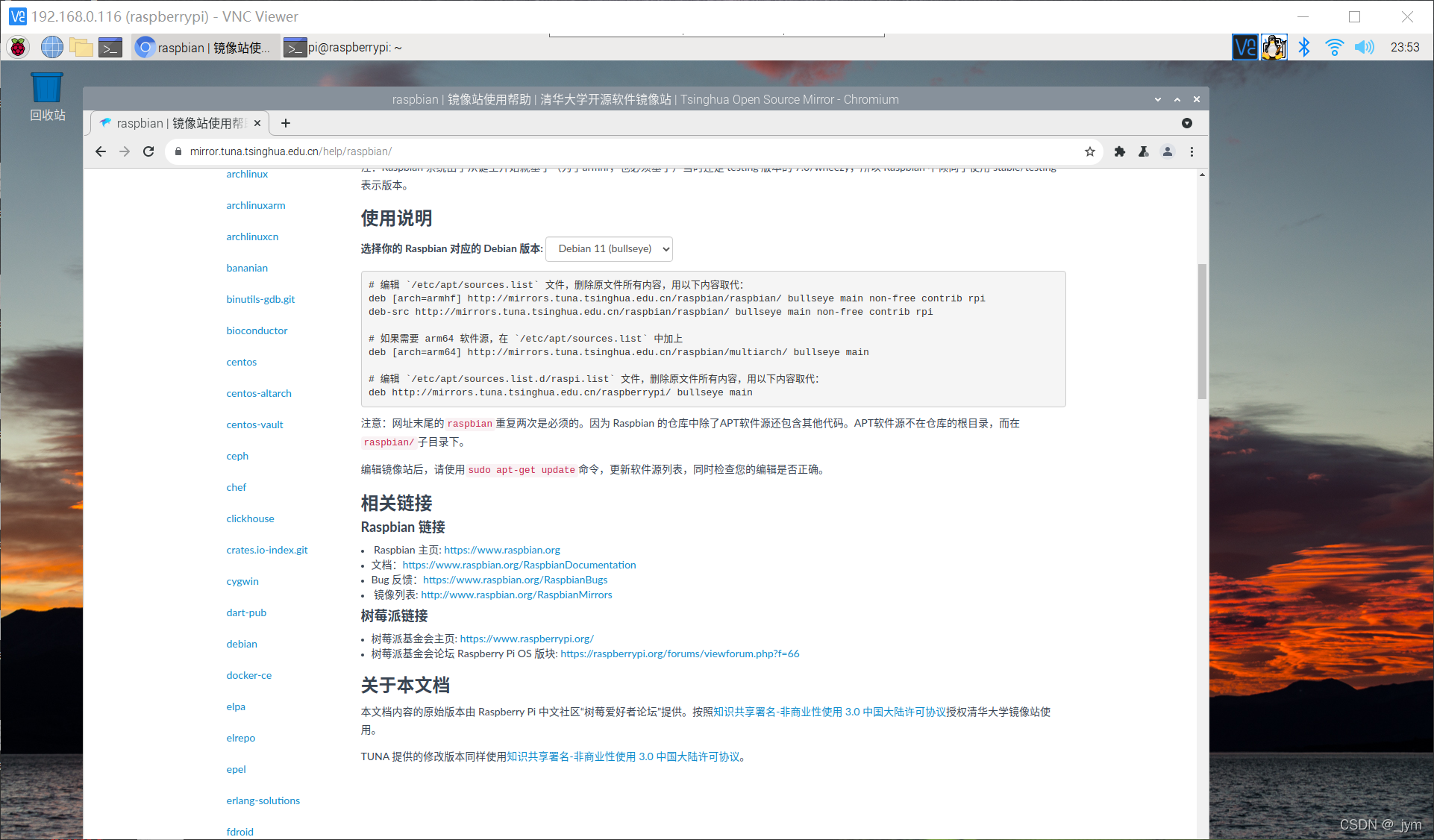Open the Raspberry Pi applications menu
The height and width of the screenshot is (840, 1434).
click(17, 46)
